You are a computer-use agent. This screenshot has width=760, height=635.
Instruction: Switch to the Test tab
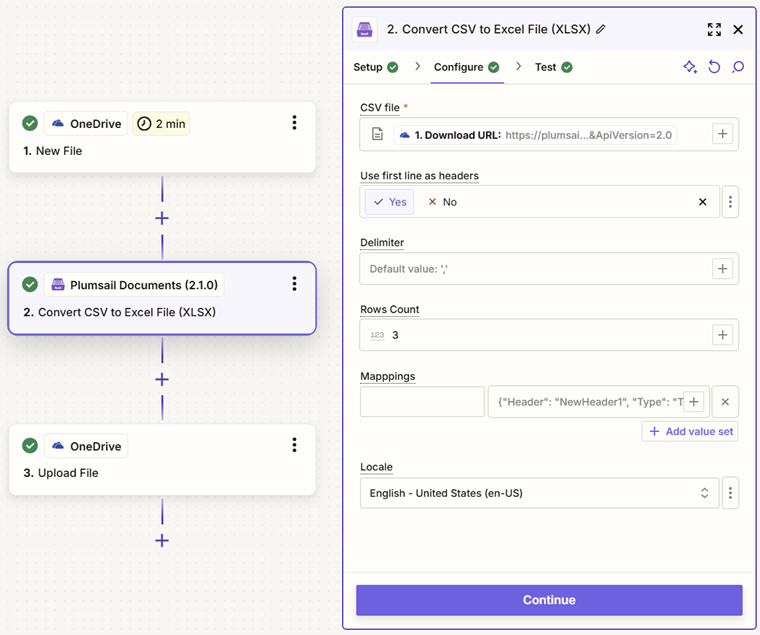coord(554,67)
